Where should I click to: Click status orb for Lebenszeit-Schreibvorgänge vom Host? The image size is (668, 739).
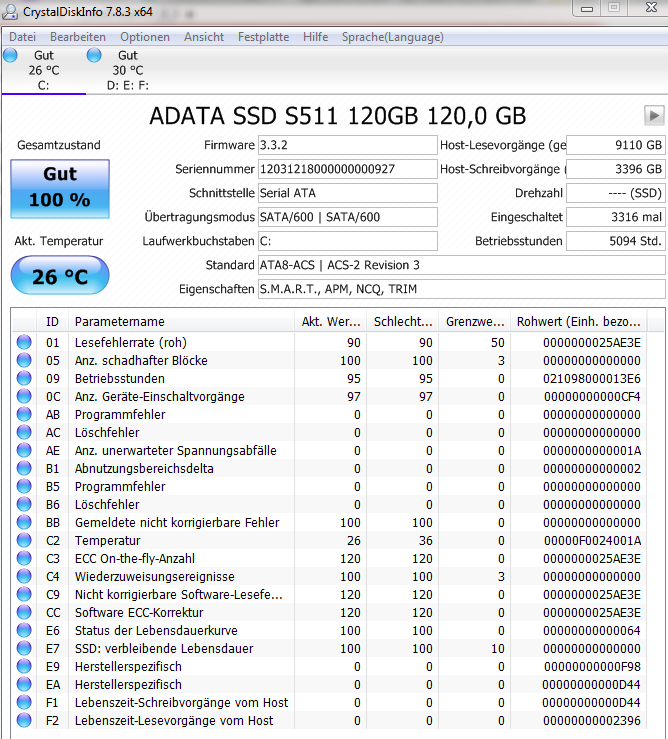pos(24,702)
